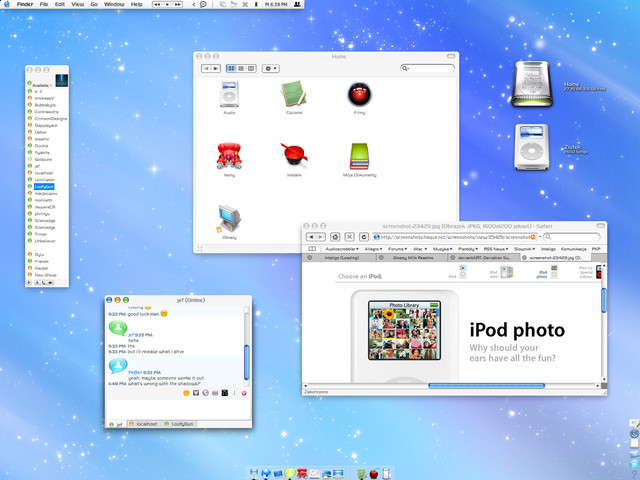Image resolution: width=640 pixels, height=480 pixels.
Task: Go back in Safari window
Action: tap(311, 237)
